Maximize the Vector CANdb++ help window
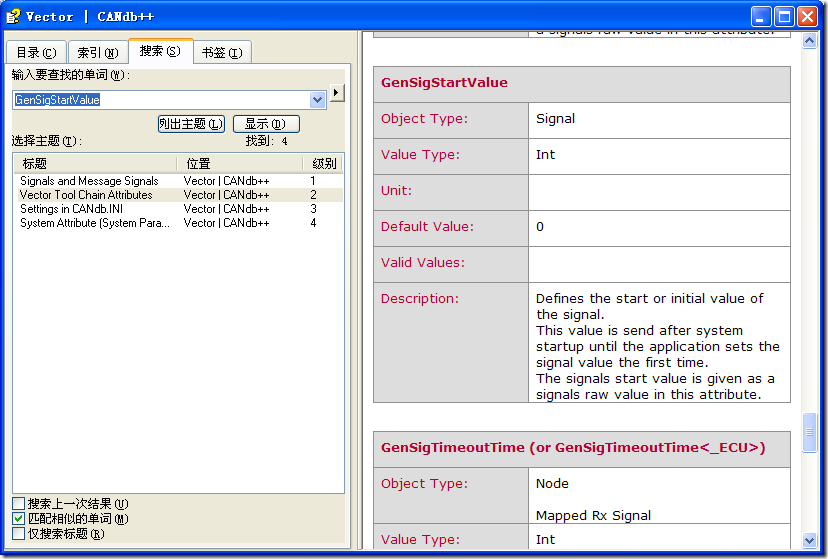828x559 pixels. pyautogui.click(x=784, y=17)
